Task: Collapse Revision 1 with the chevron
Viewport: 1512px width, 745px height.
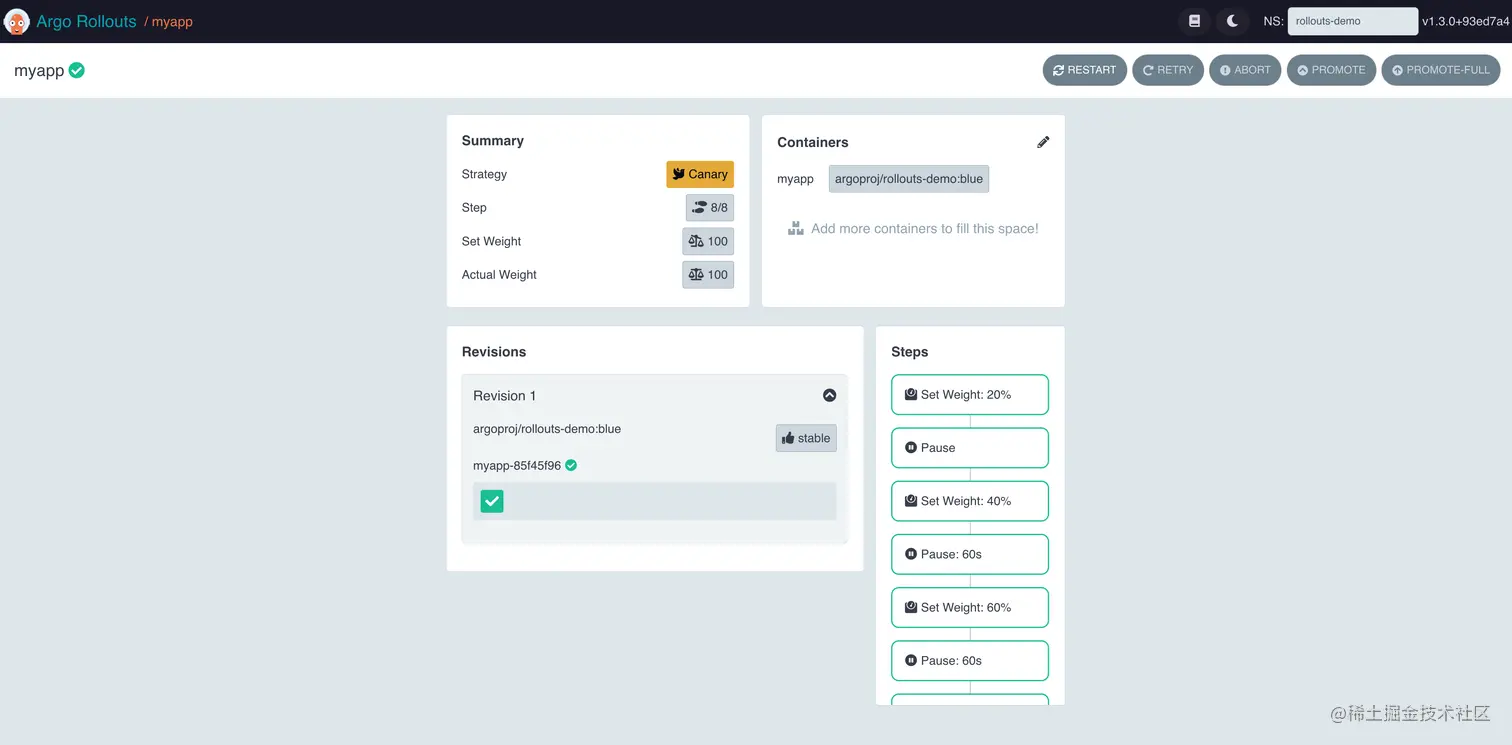Action: click(x=829, y=396)
